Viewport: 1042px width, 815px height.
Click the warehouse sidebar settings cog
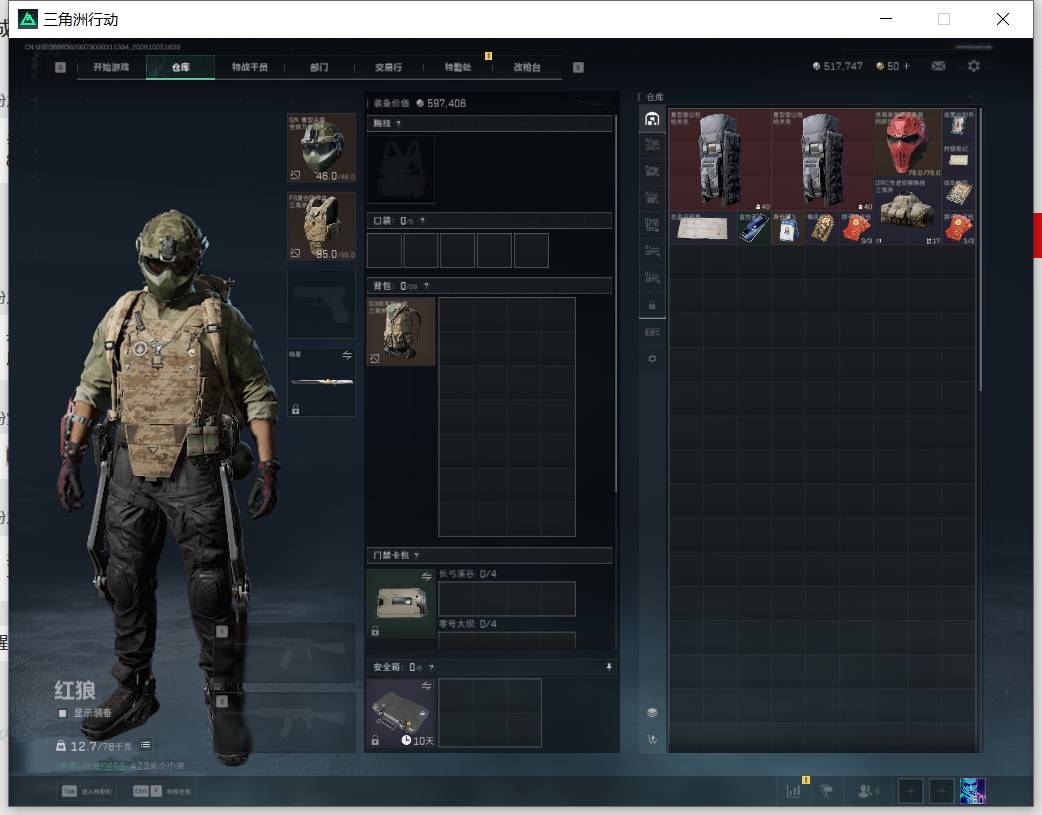[652, 358]
